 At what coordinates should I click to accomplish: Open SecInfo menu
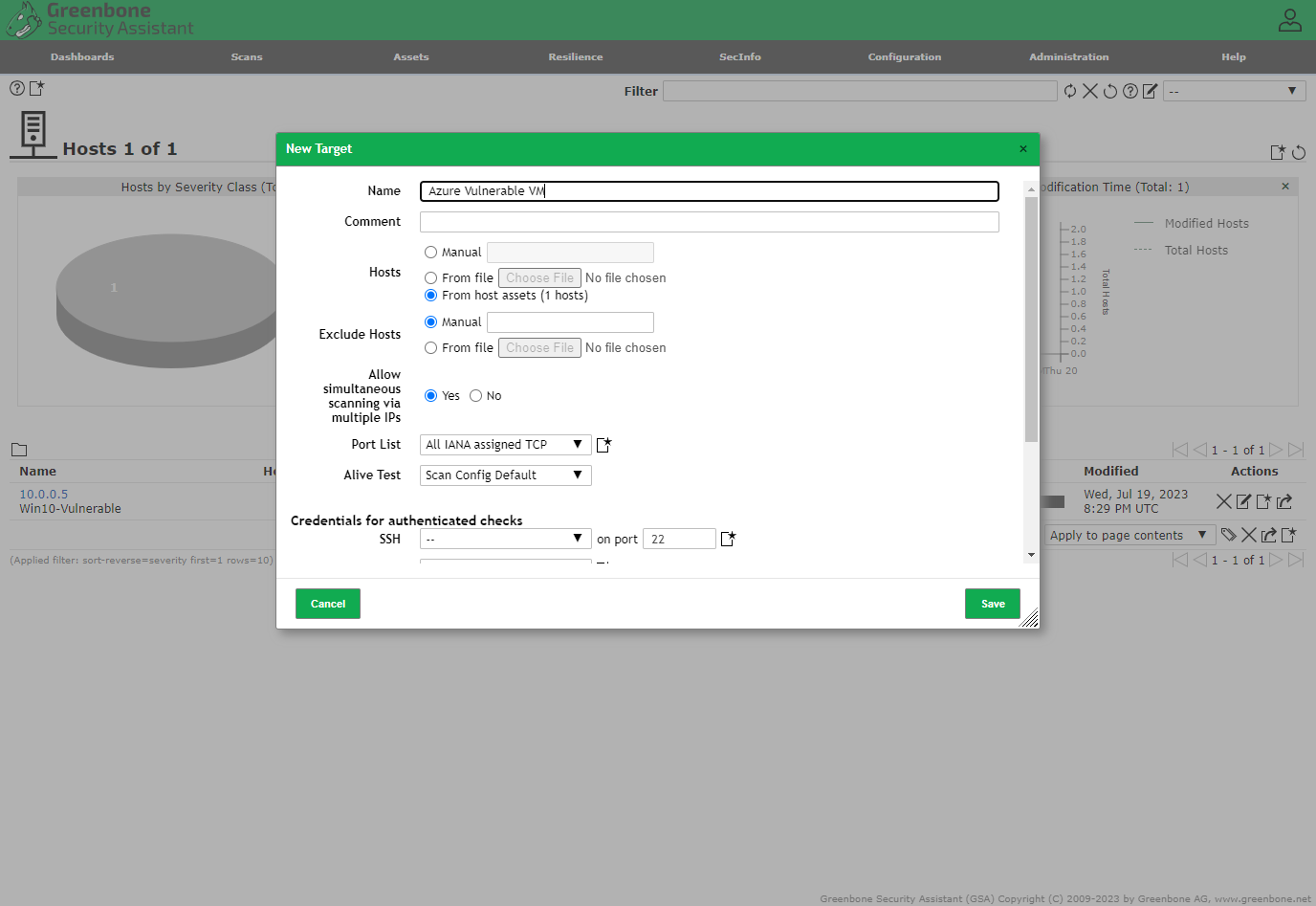coord(740,57)
